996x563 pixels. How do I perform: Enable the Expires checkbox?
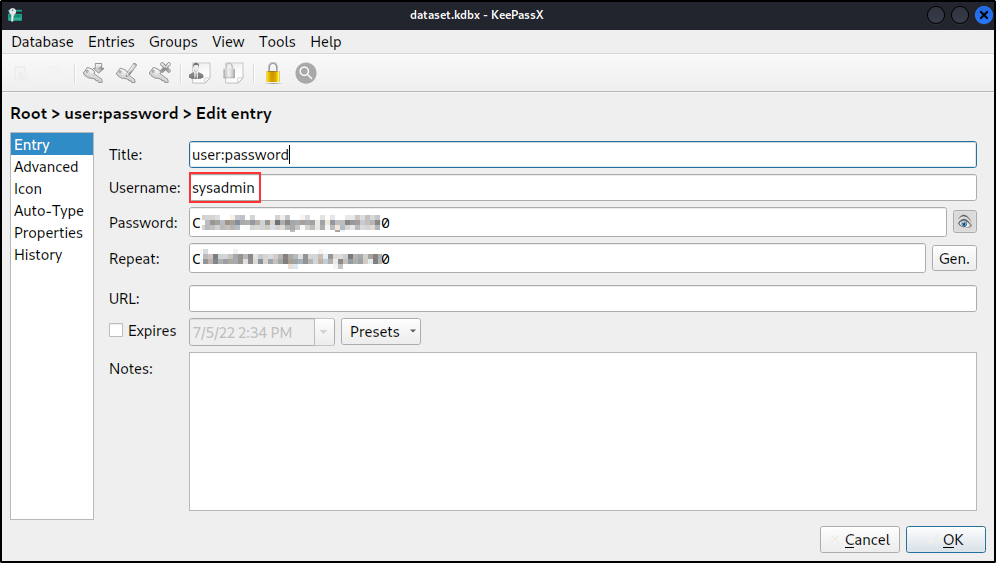[116, 330]
